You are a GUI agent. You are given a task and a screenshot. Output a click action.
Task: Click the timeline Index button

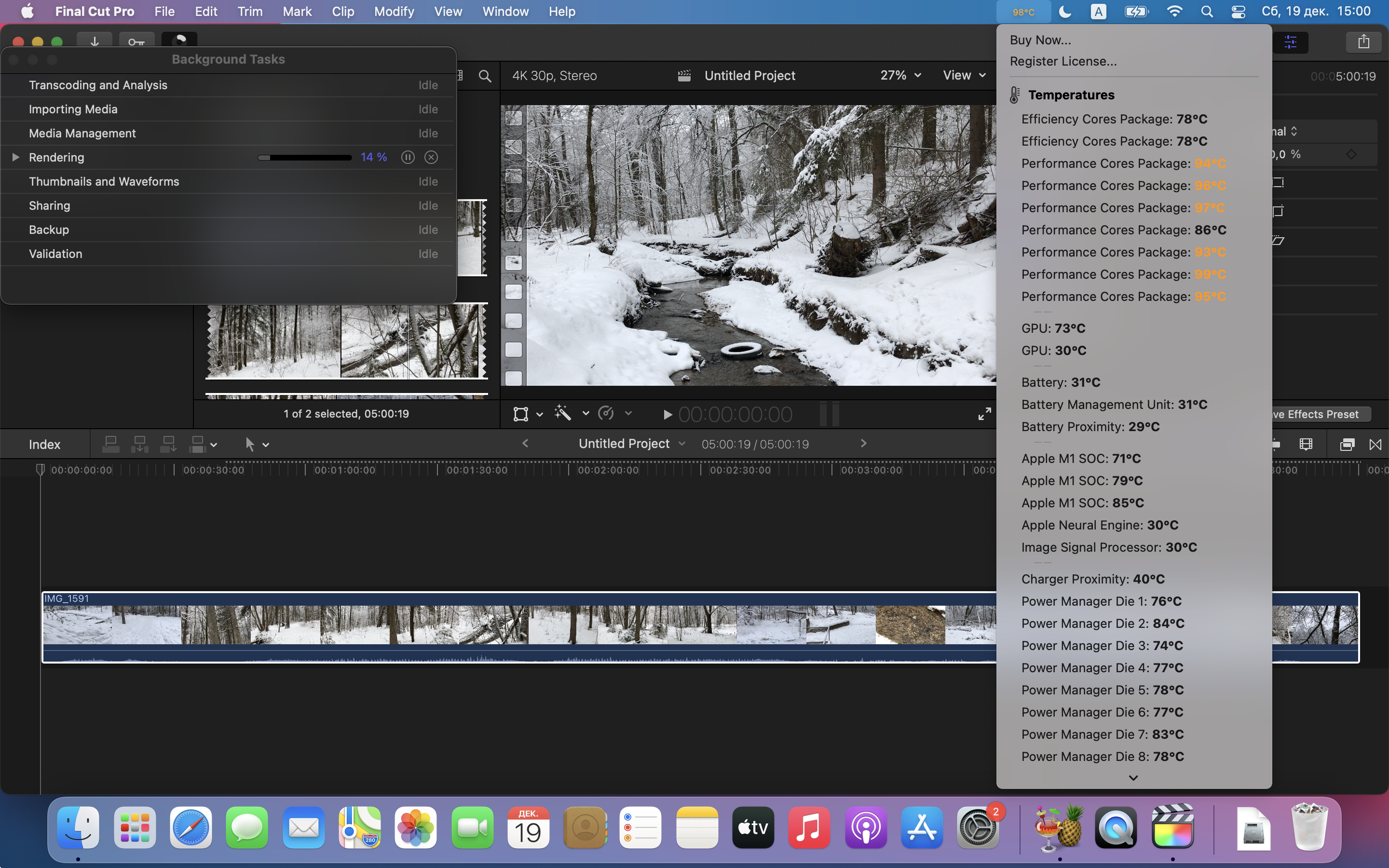pyautogui.click(x=44, y=444)
